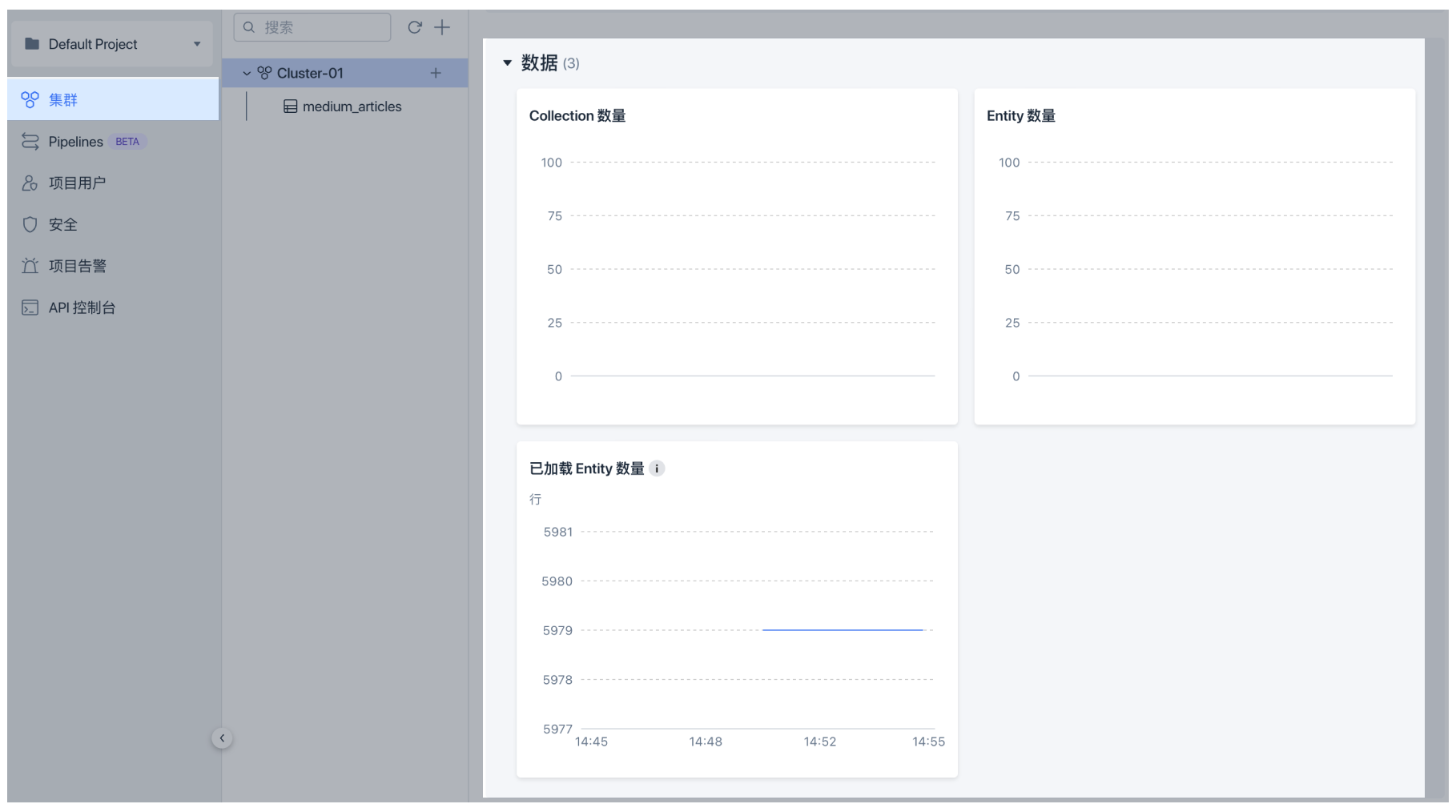Select the 集群 menu item
1456x812 pixels.
pos(113,99)
